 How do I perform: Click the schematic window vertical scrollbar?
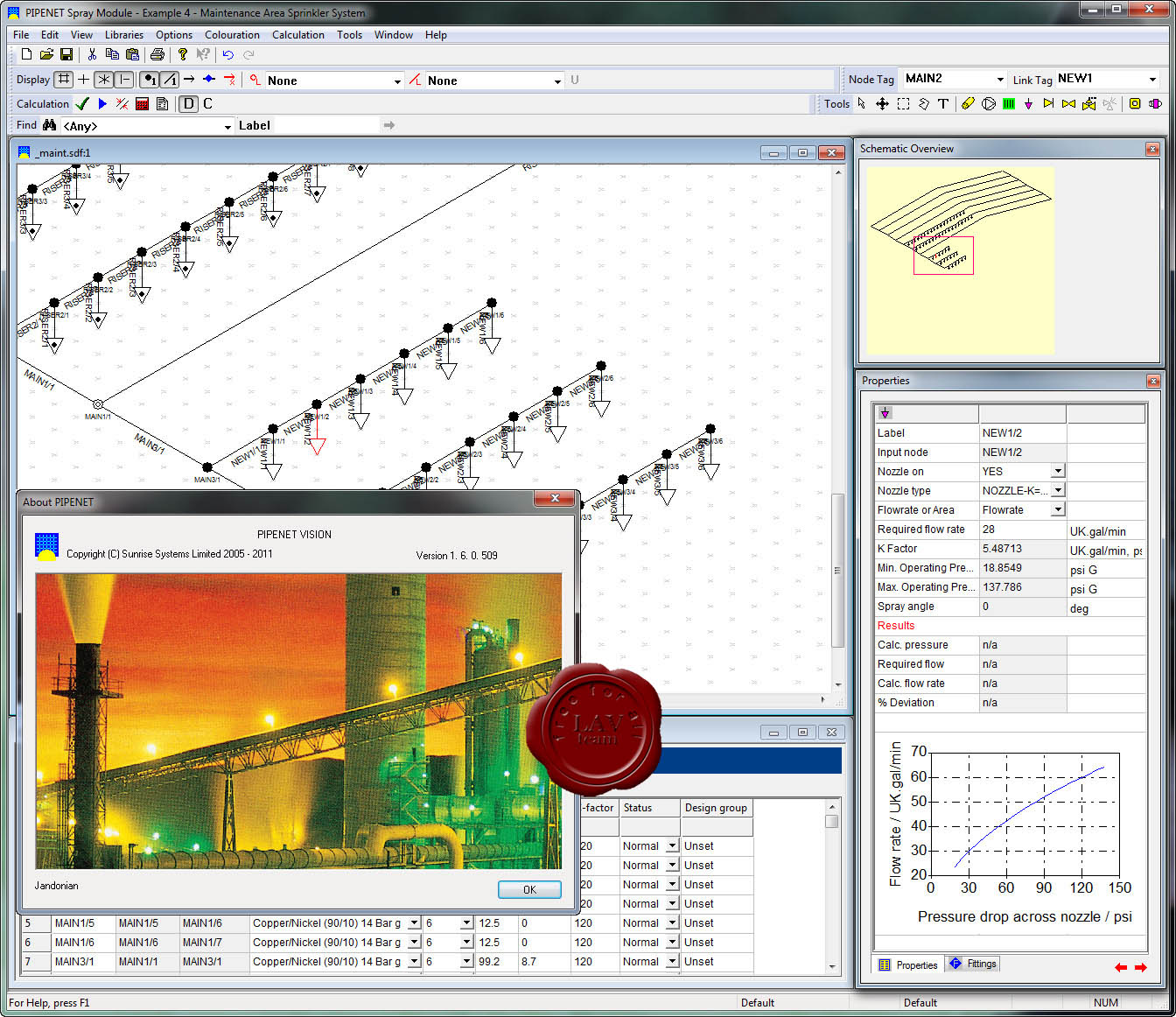(x=837, y=571)
